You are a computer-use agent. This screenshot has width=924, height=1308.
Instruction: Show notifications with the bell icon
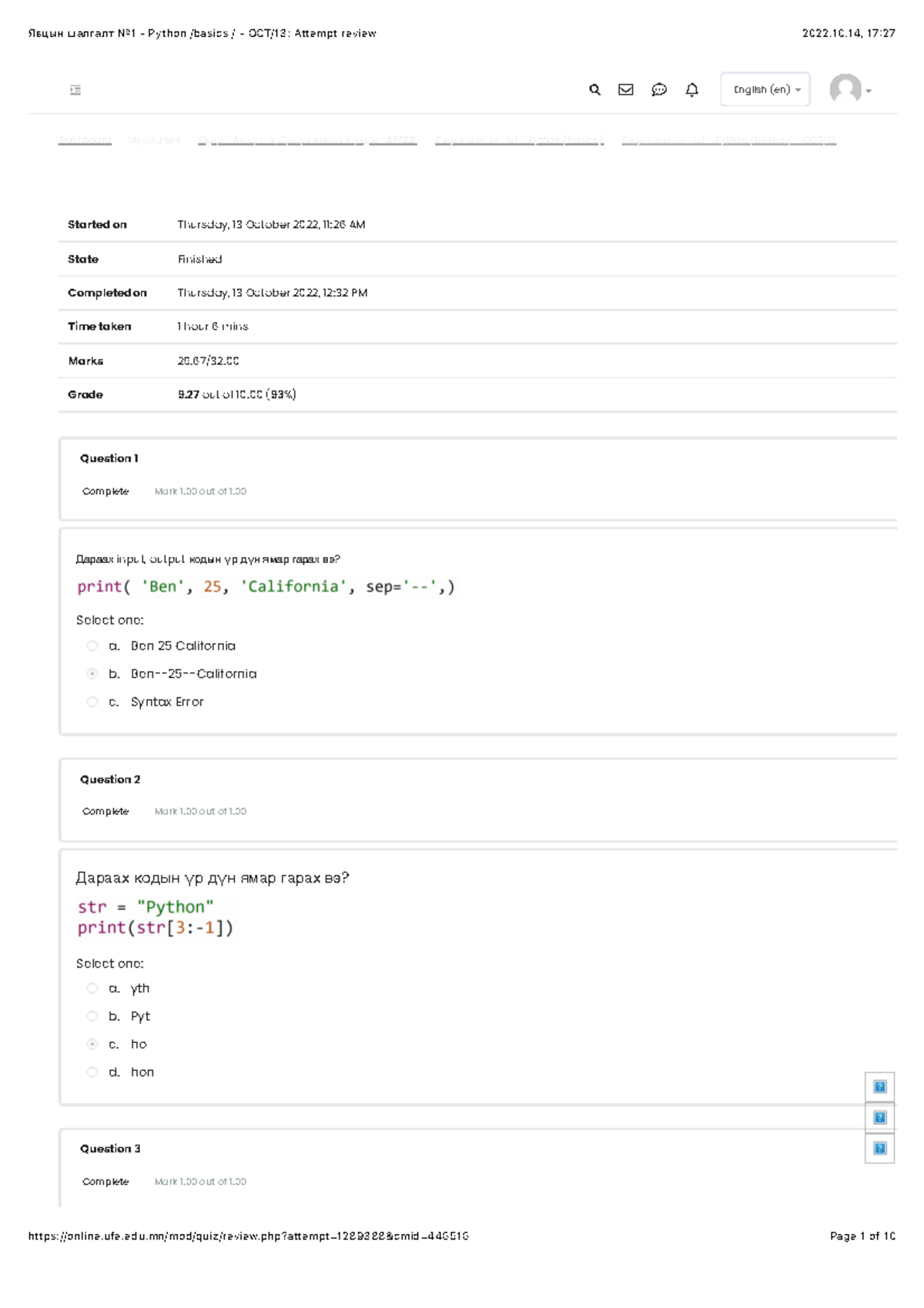tap(692, 90)
